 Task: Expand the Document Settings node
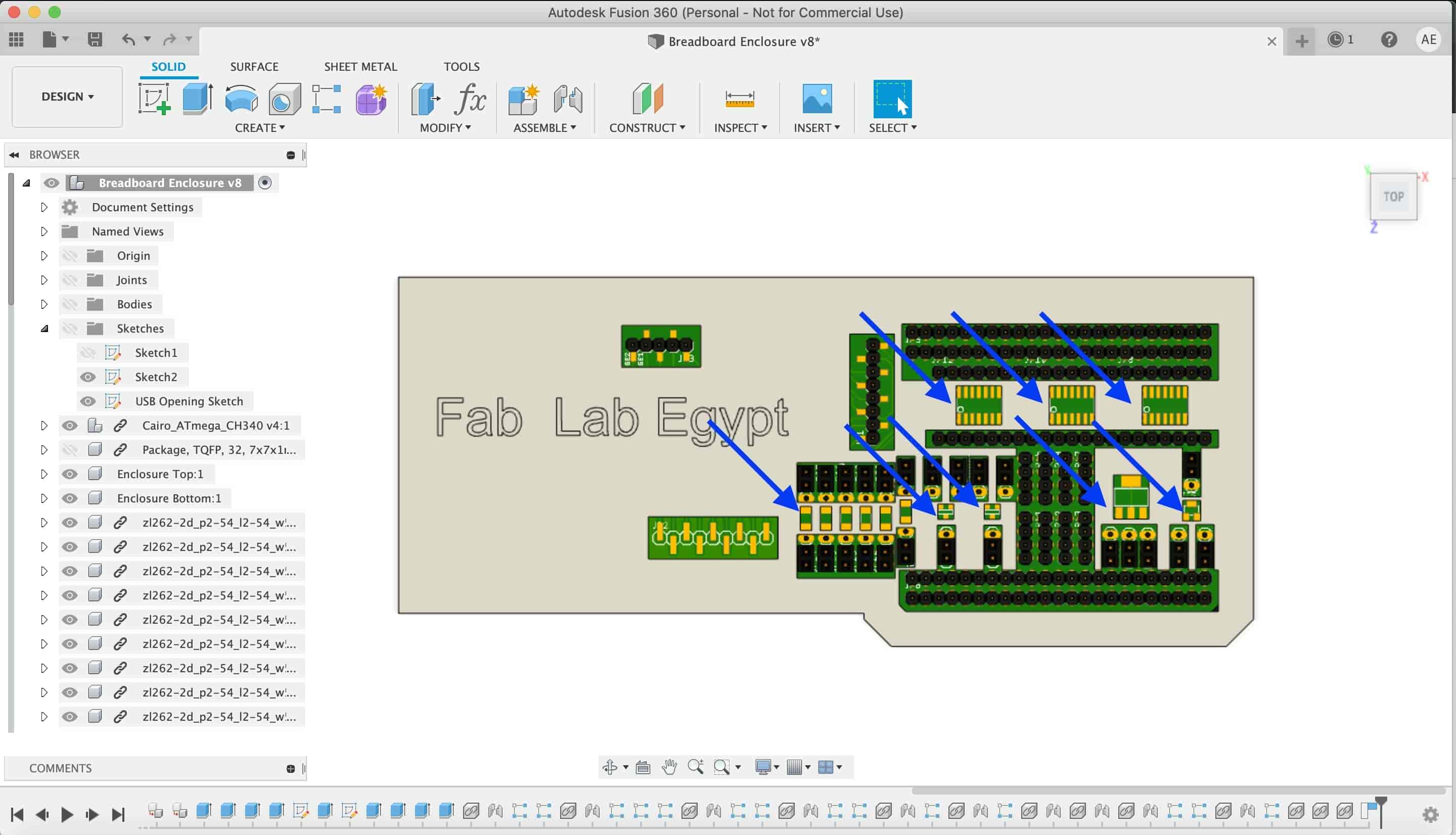[x=43, y=207]
